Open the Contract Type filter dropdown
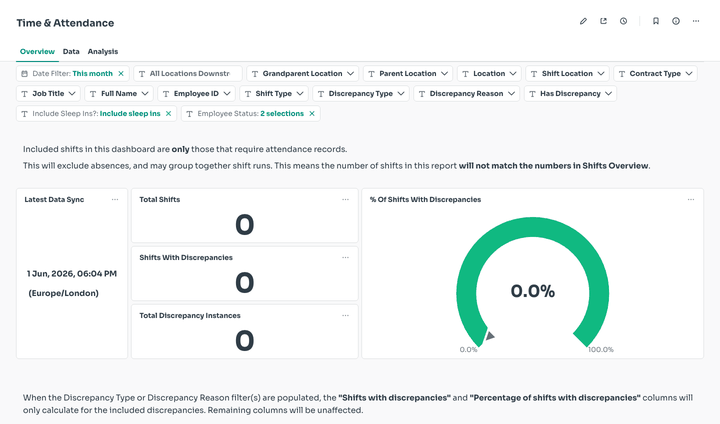 pos(655,73)
